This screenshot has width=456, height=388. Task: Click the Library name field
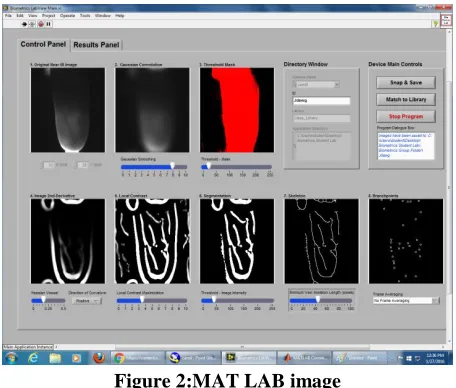321,118
